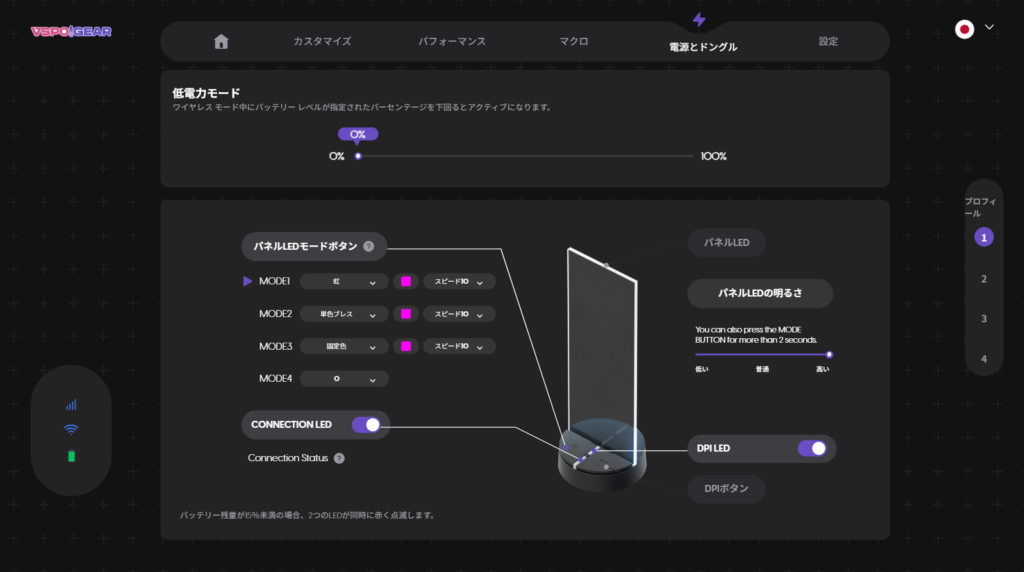Select profile 3 in the profile list
Image resolution: width=1024 pixels, height=572 pixels.
984,319
